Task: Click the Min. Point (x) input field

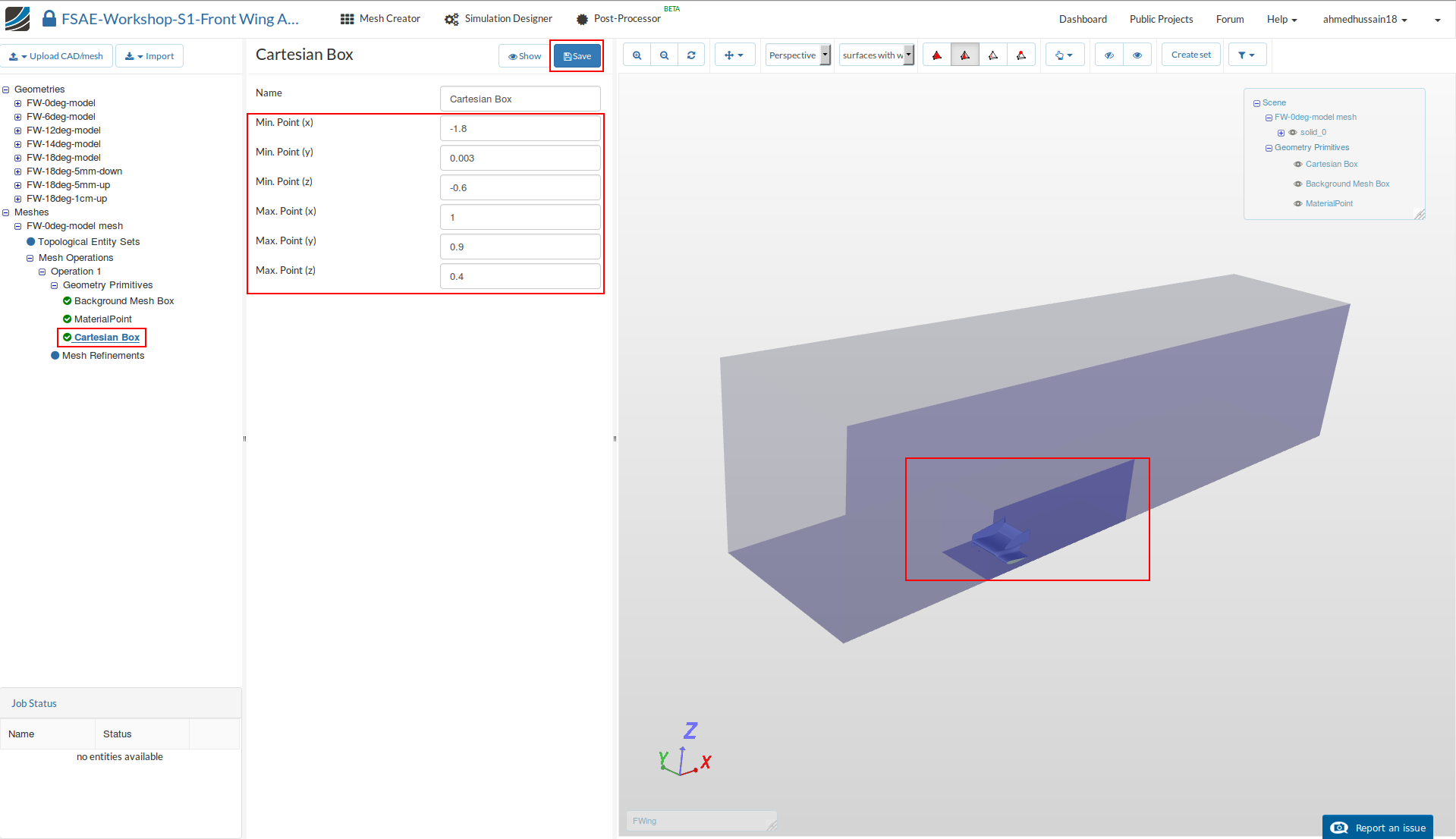Action: 520,129
